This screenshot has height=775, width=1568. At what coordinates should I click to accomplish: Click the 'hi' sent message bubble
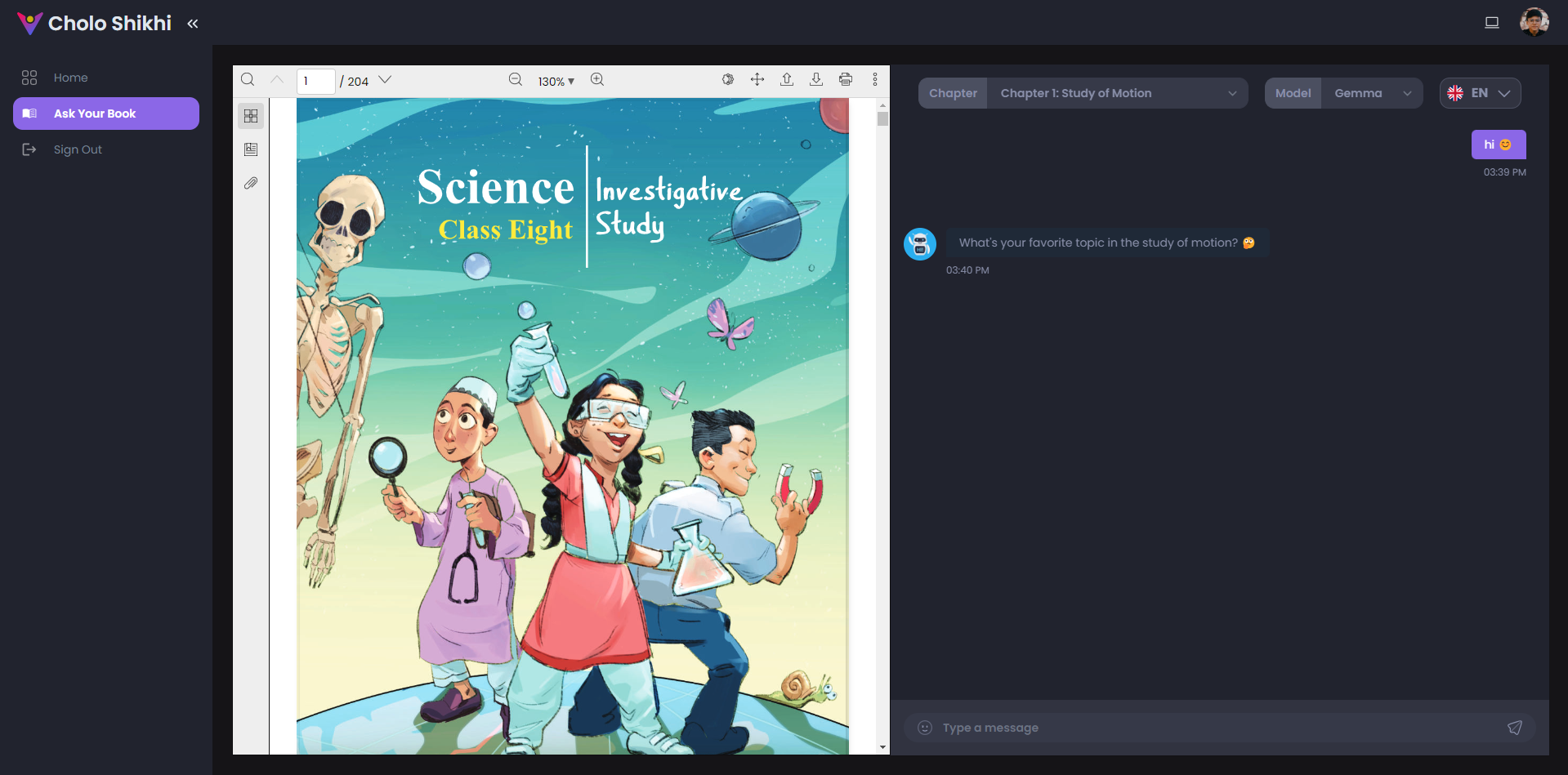[1499, 145]
